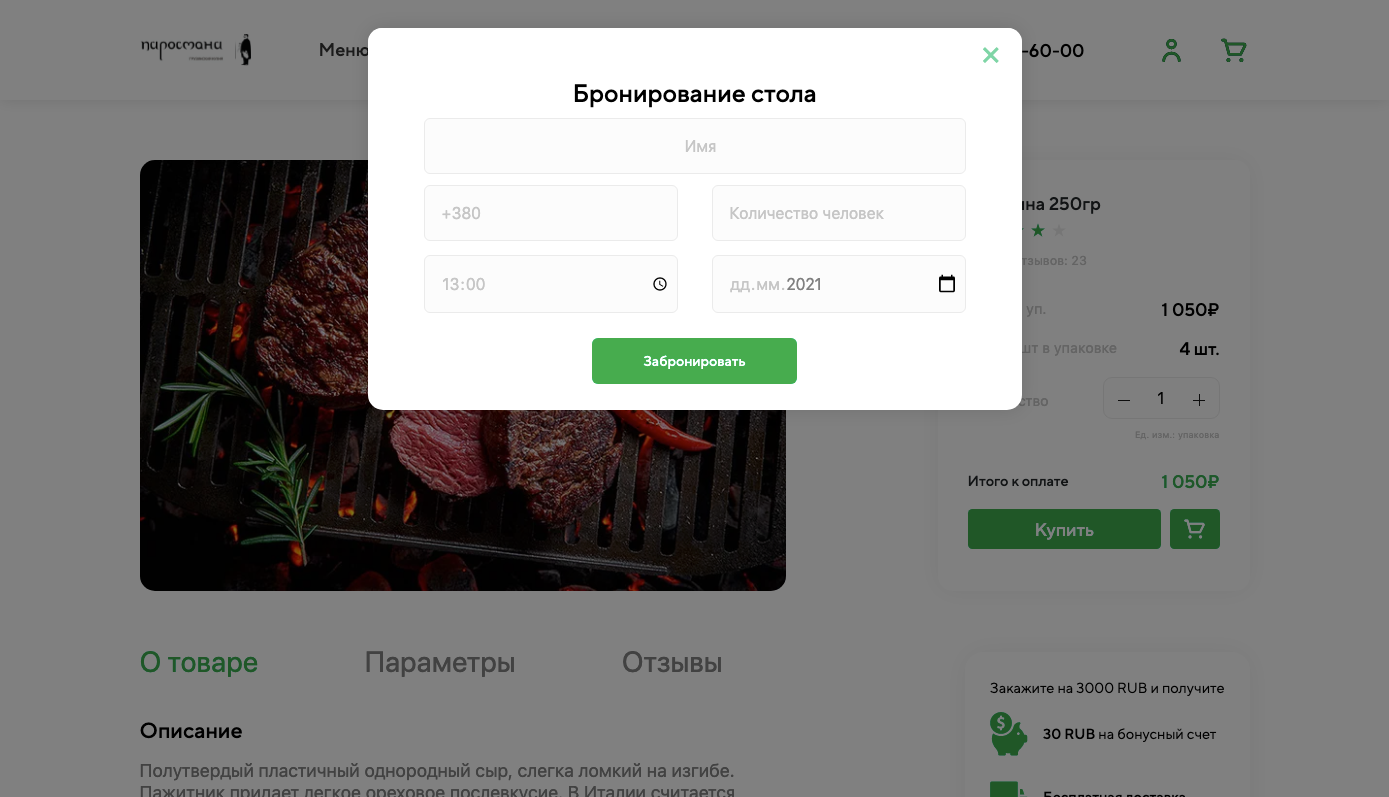Viewport: 1389px width, 797px height.
Task: Open the user account profile icon
Action: click(1171, 50)
